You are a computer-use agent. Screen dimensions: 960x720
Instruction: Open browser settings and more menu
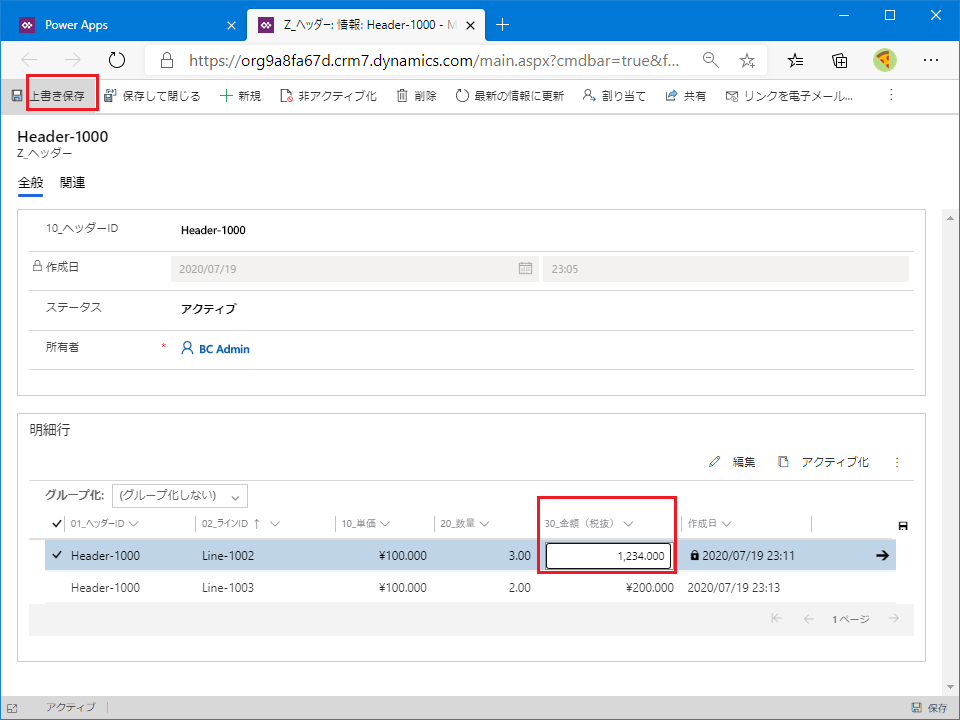931,60
